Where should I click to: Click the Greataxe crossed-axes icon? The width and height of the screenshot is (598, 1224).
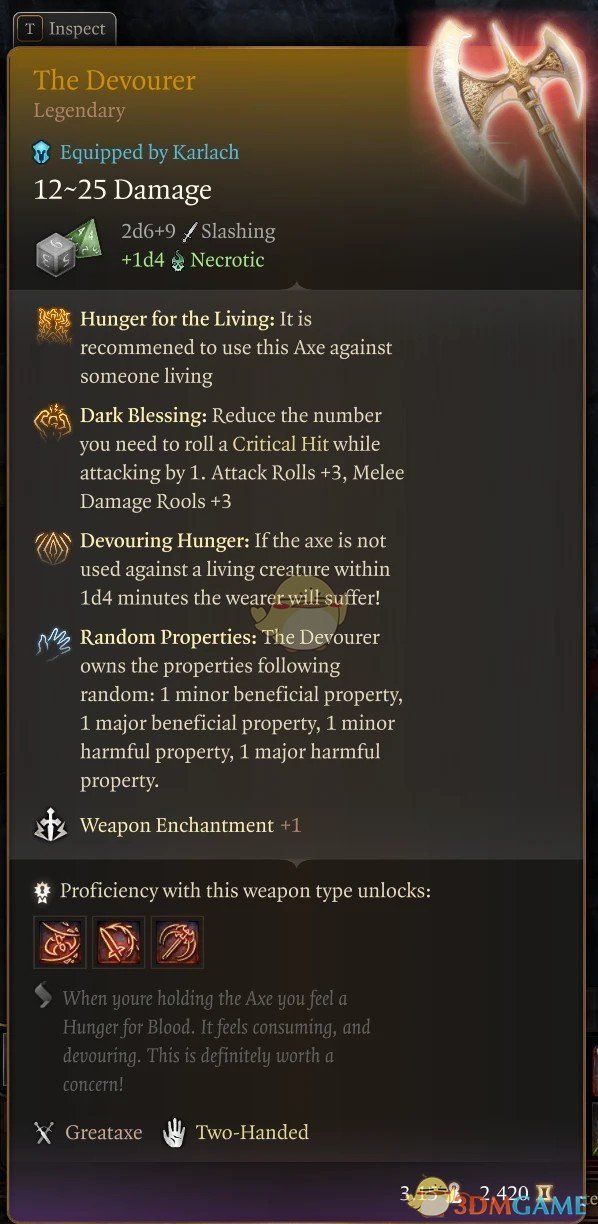[44, 1133]
